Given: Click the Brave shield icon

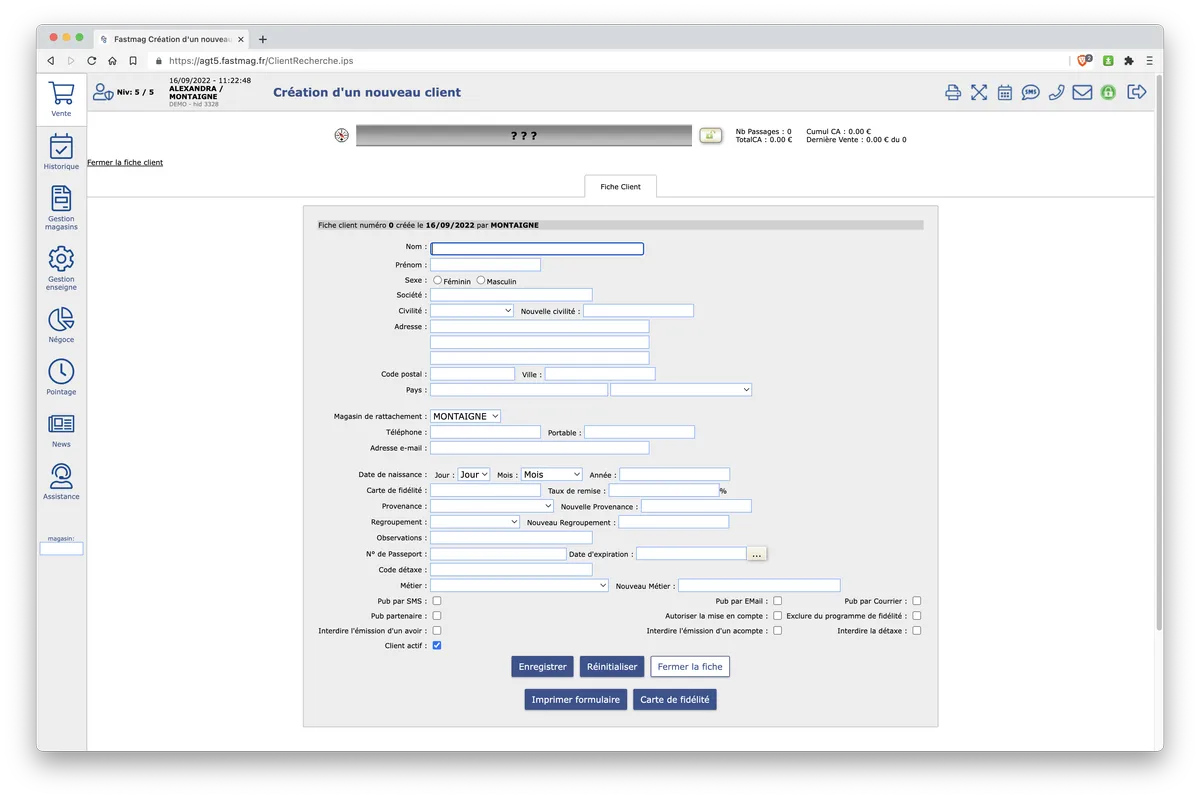Looking at the screenshot, I should (1084, 61).
